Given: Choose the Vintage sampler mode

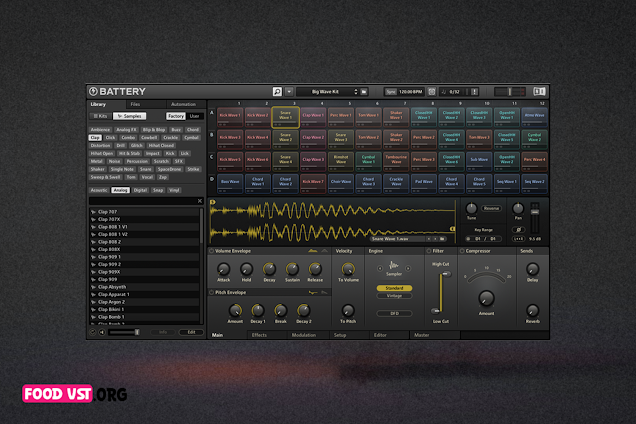Looking at the screenshot, I should pos(394,296).
